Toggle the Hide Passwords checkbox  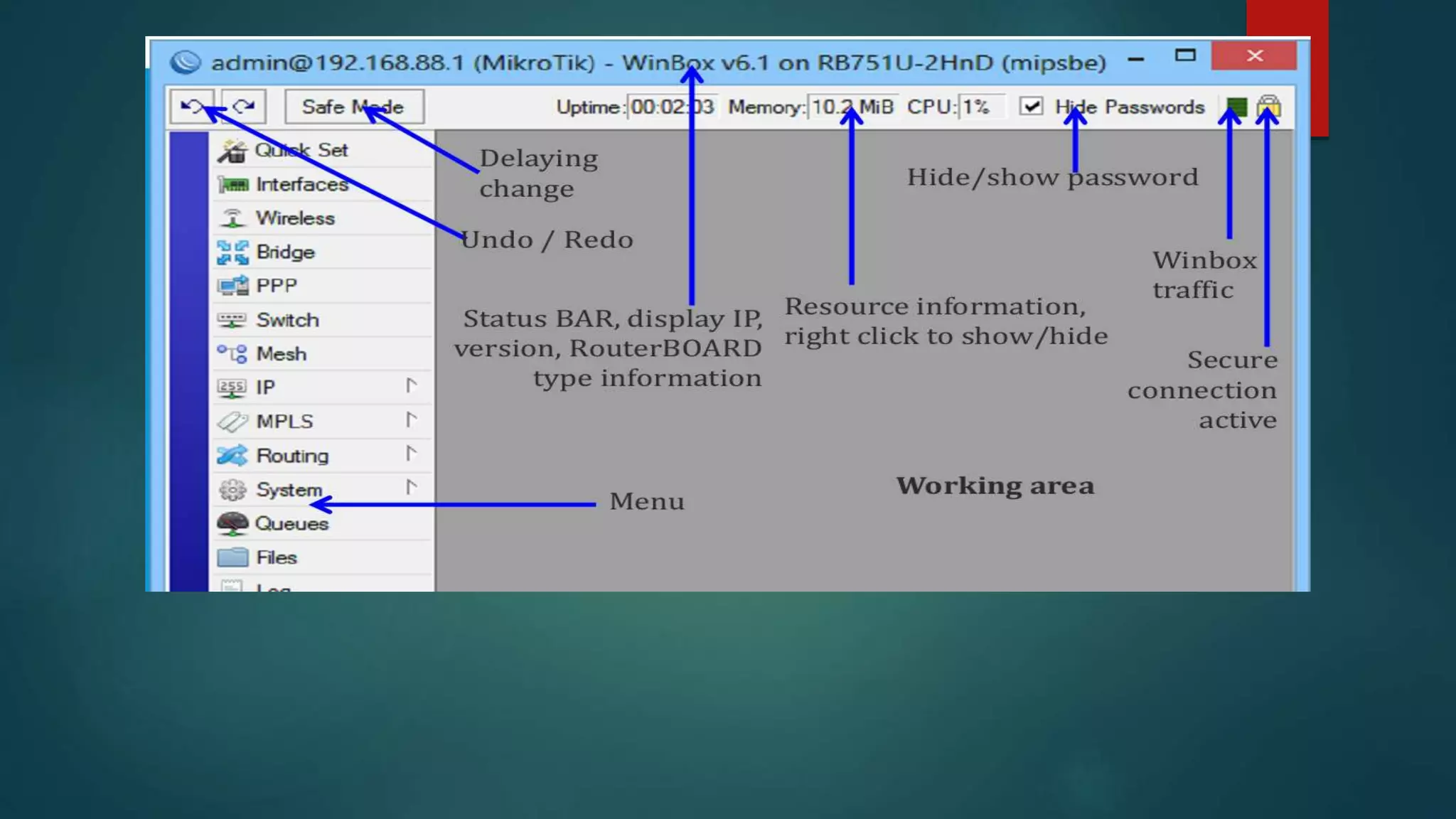click(1031, 107)
